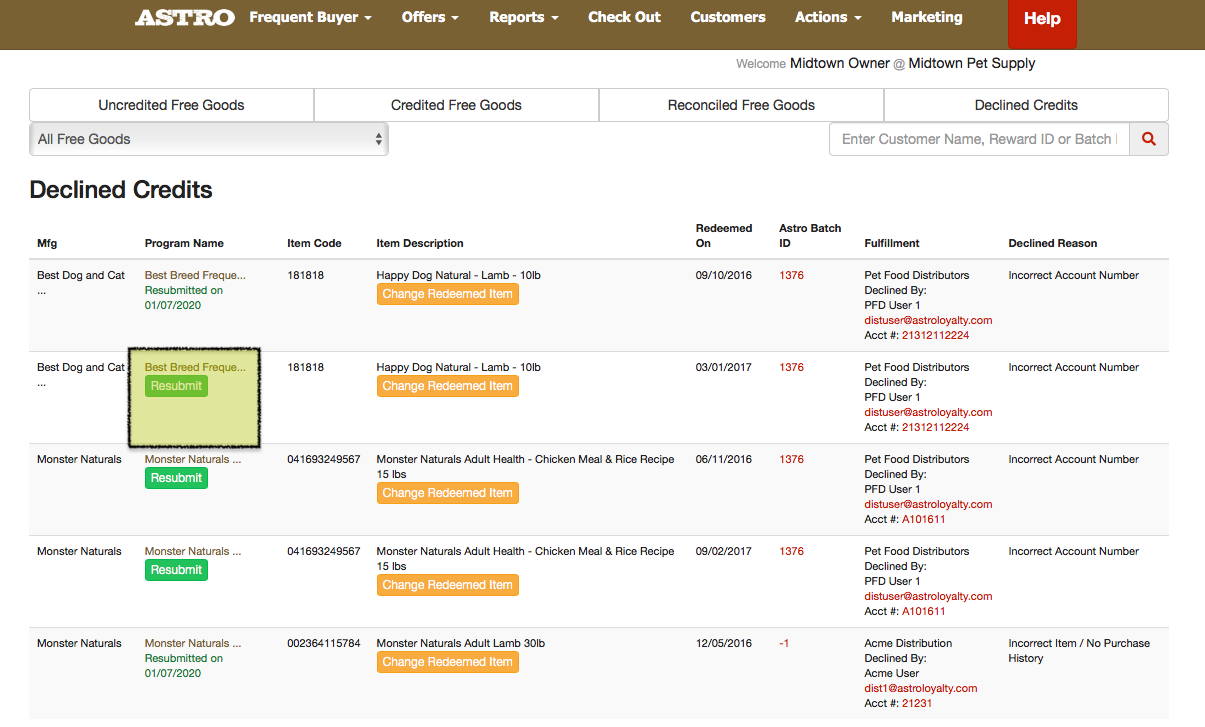Resubmit Monster Naturals credit redeemed 09/02/2017

[176, 570]
